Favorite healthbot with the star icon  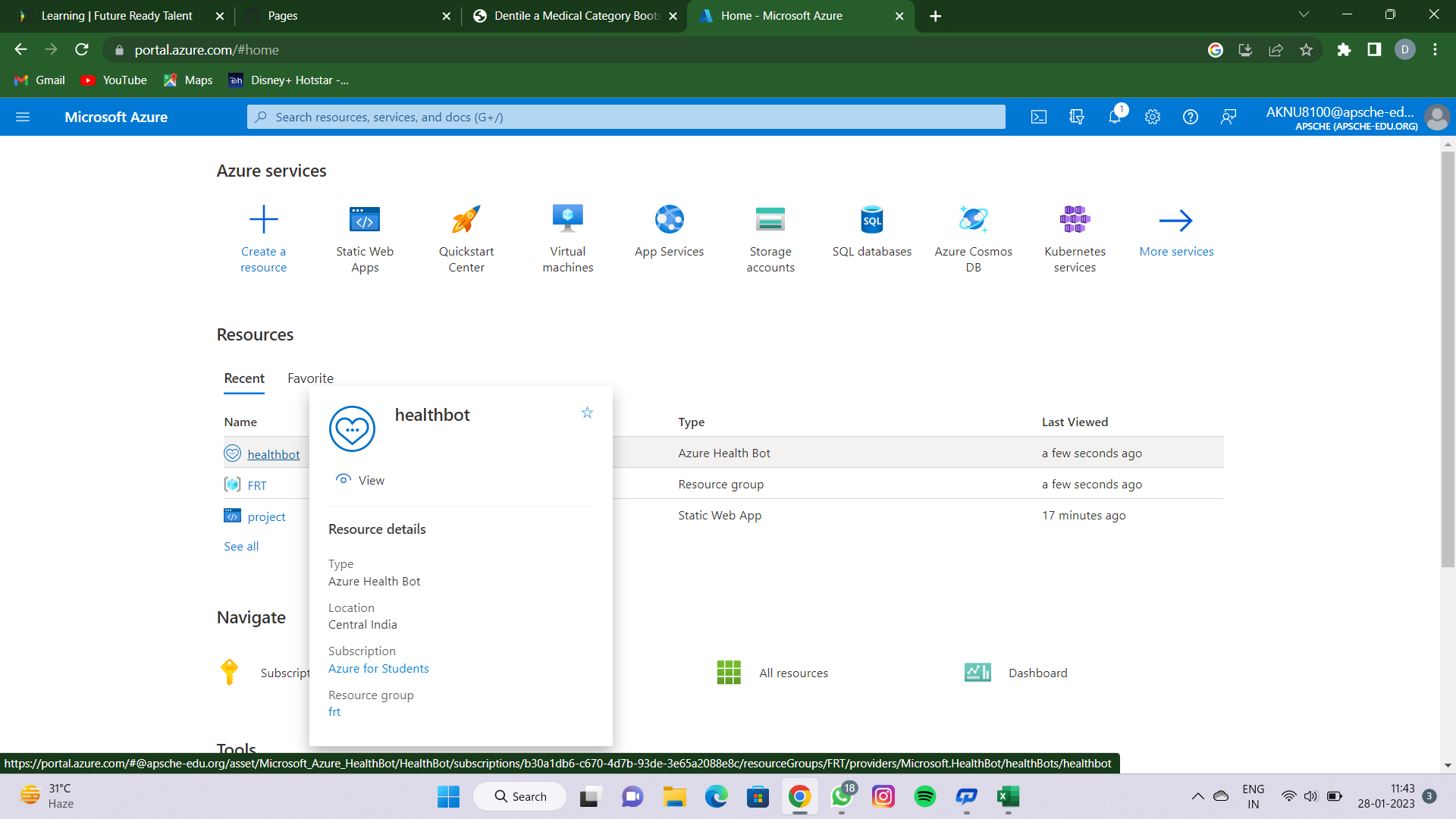587,413
